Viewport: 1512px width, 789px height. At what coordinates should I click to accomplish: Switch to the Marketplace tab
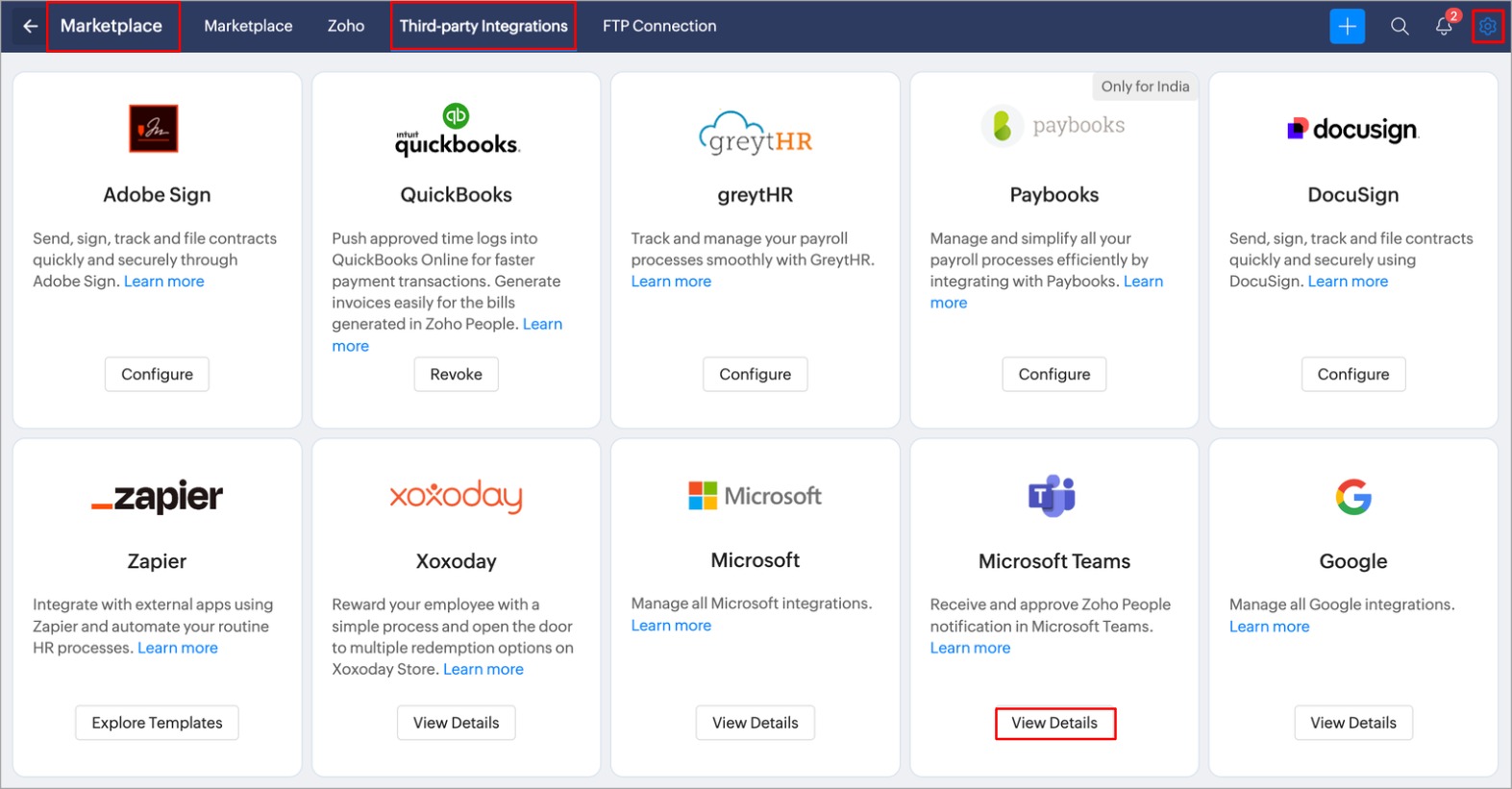248,26
